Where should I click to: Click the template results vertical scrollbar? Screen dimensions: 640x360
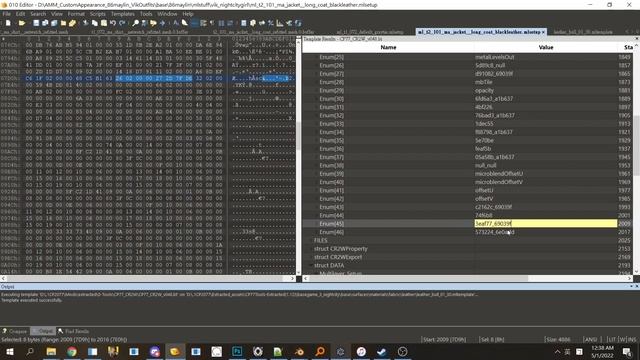click(637, 159)
